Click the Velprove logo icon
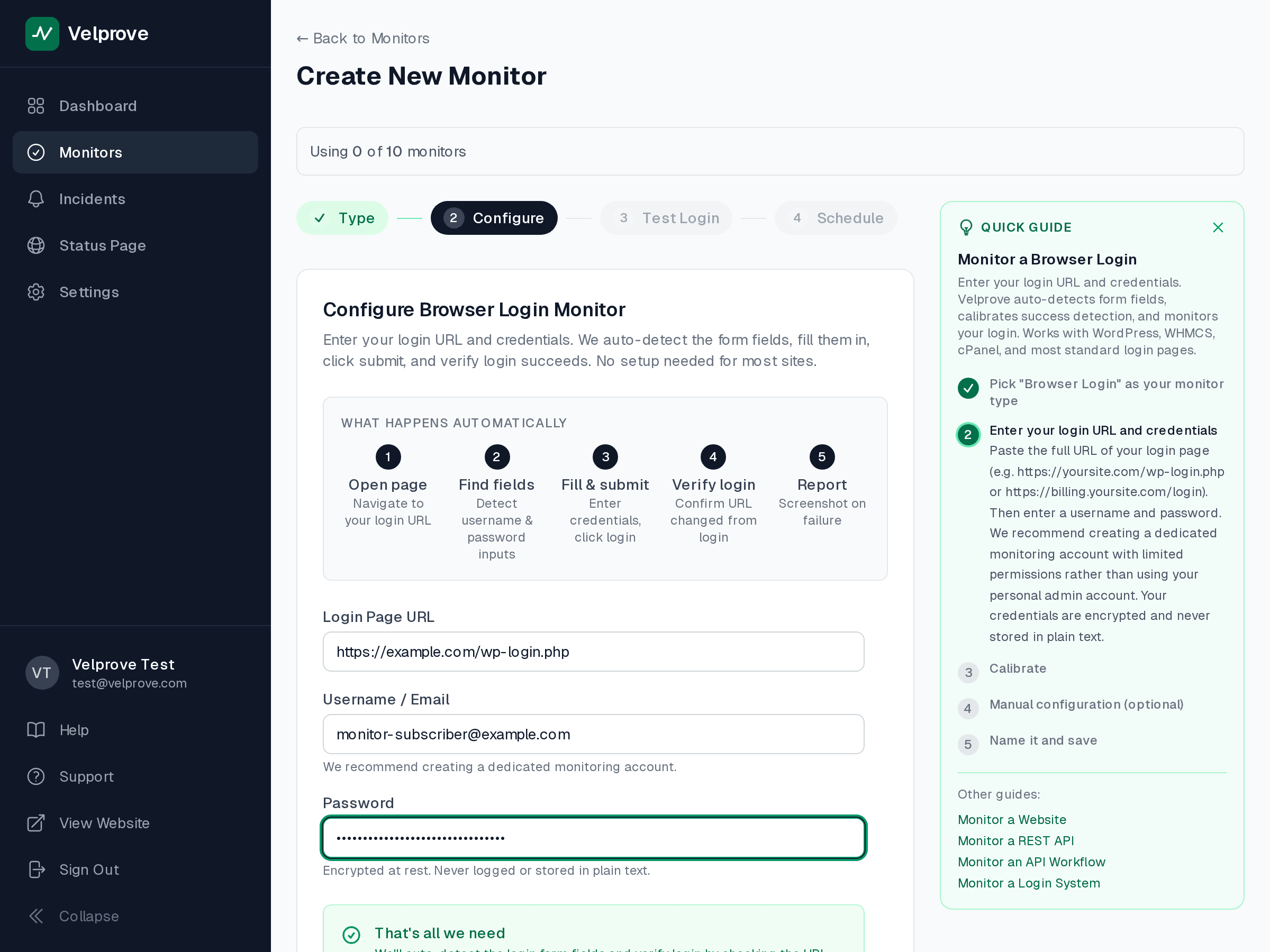1270x952 pixels. pyautogui.click(x=42, y=34)
